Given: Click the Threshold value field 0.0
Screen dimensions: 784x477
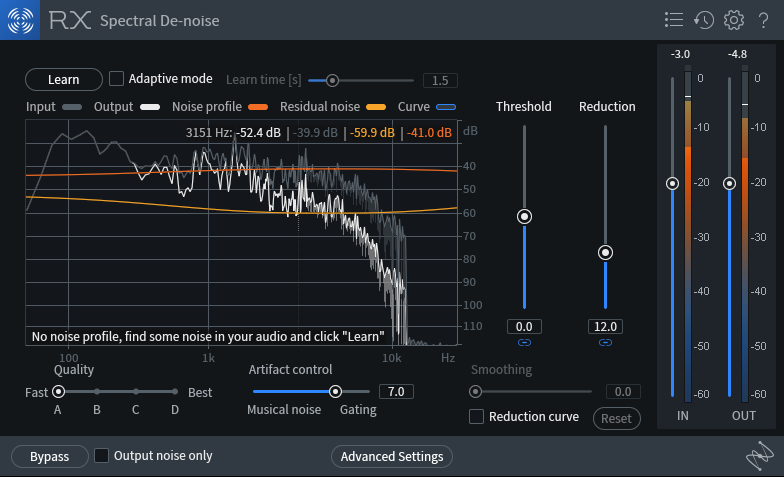Looking at the screenshot, I should (524, 326).
